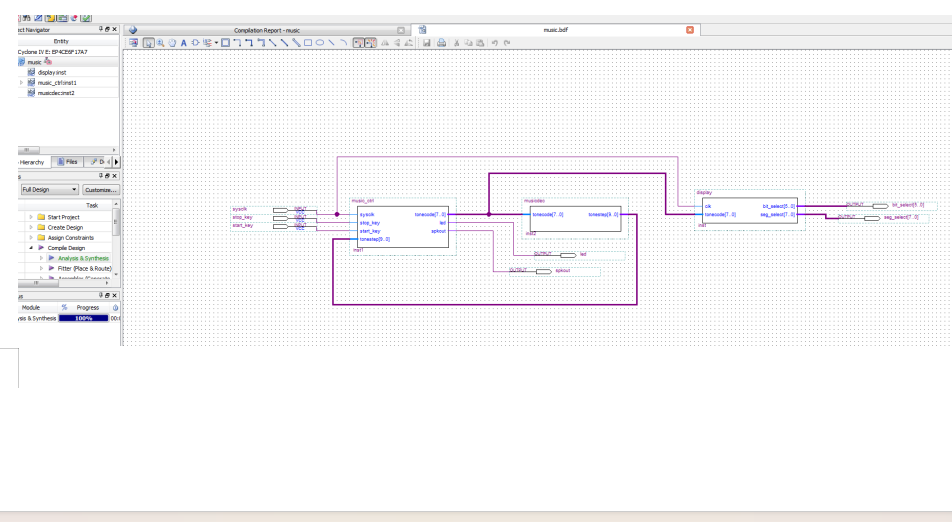Choose the Oval drawing tool

point(320,43)
